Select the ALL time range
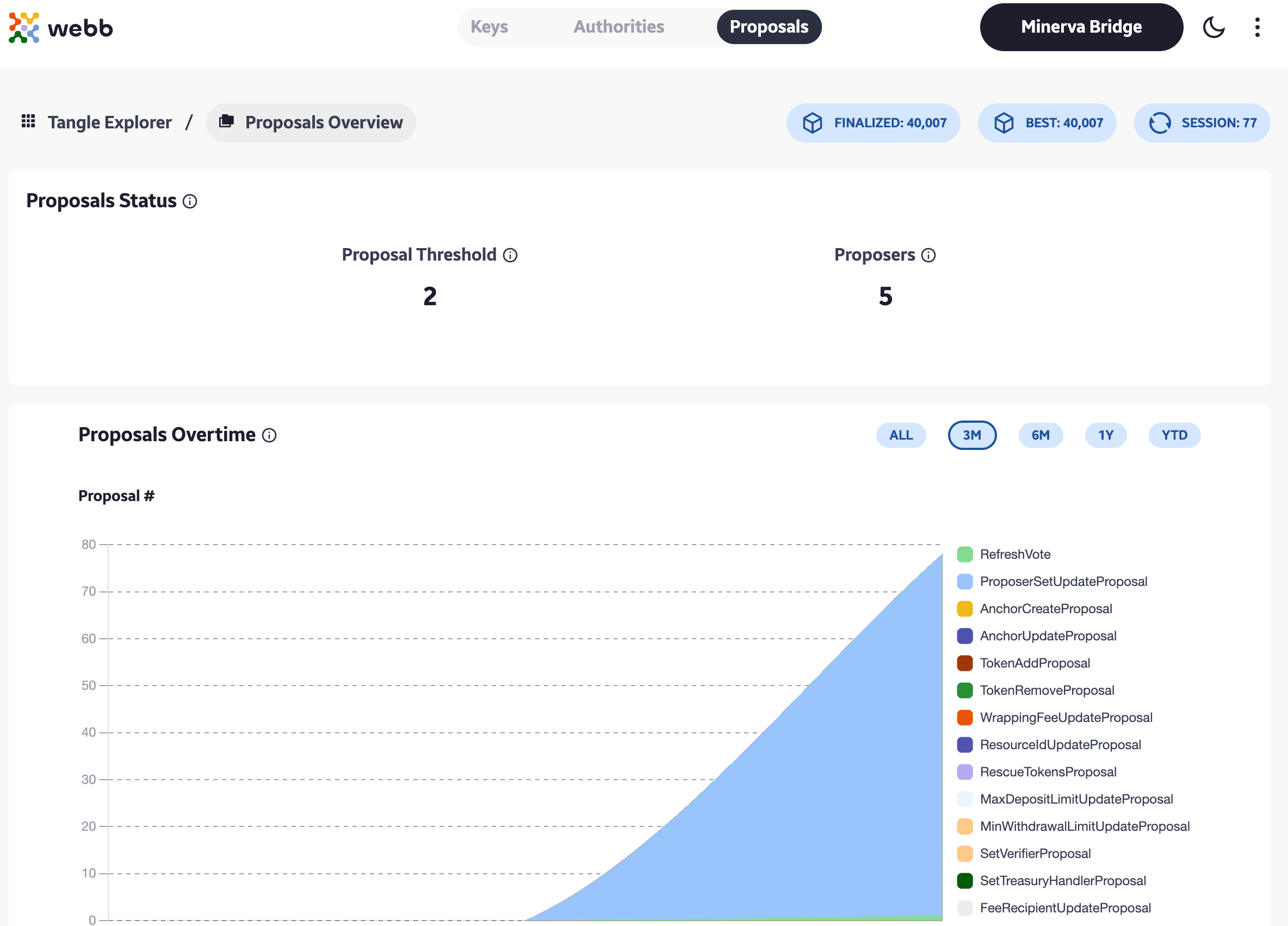1288x926 pixels. tap(901, 435)
